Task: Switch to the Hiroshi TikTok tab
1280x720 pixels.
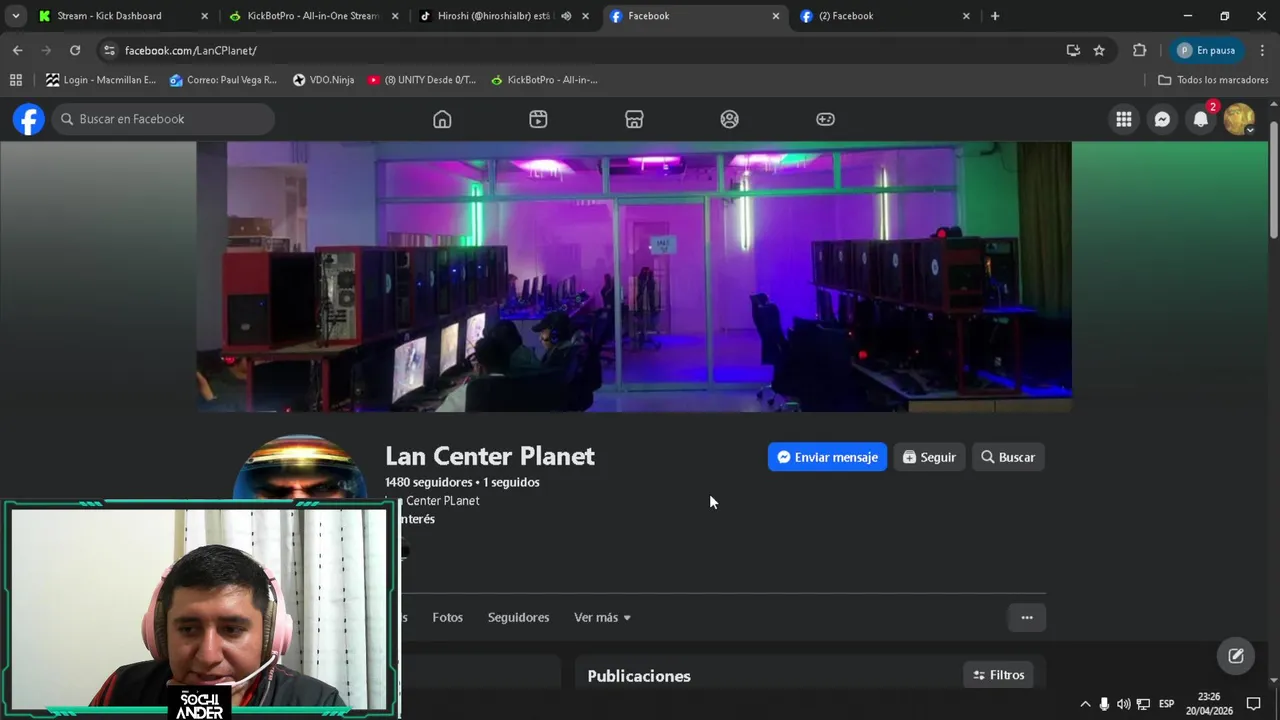Action: coord(494,16)
